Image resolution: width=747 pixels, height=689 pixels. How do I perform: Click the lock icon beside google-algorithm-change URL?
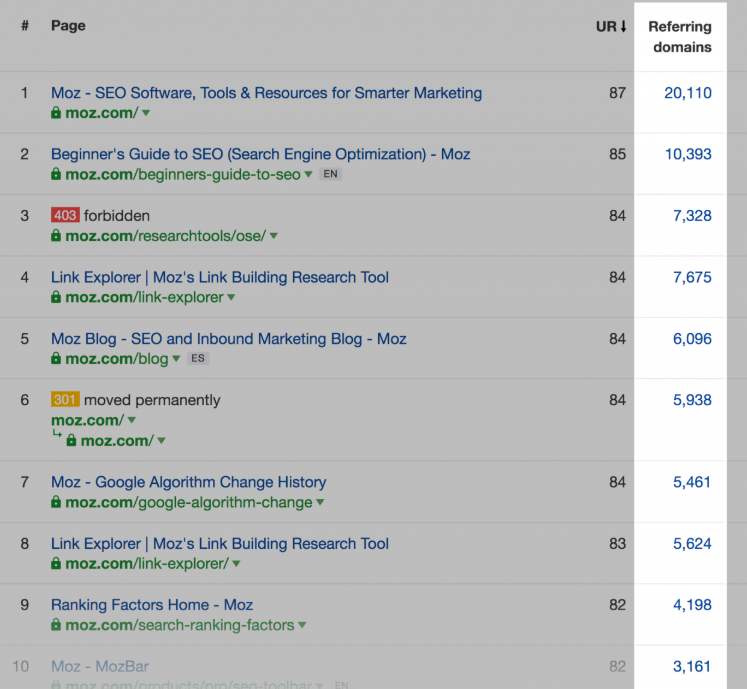56,502
